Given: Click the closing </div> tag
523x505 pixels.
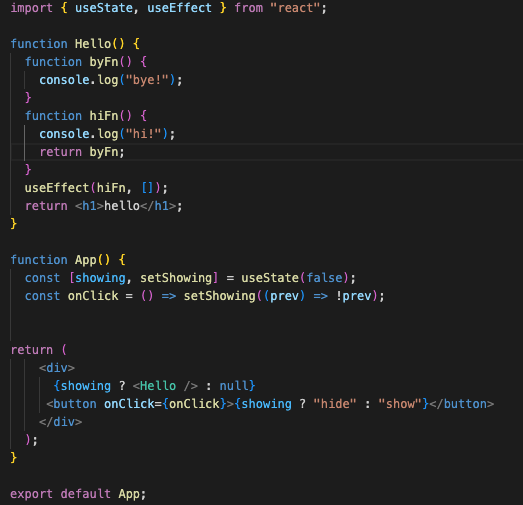Looking at the screenshot, I should coord(60,422).
